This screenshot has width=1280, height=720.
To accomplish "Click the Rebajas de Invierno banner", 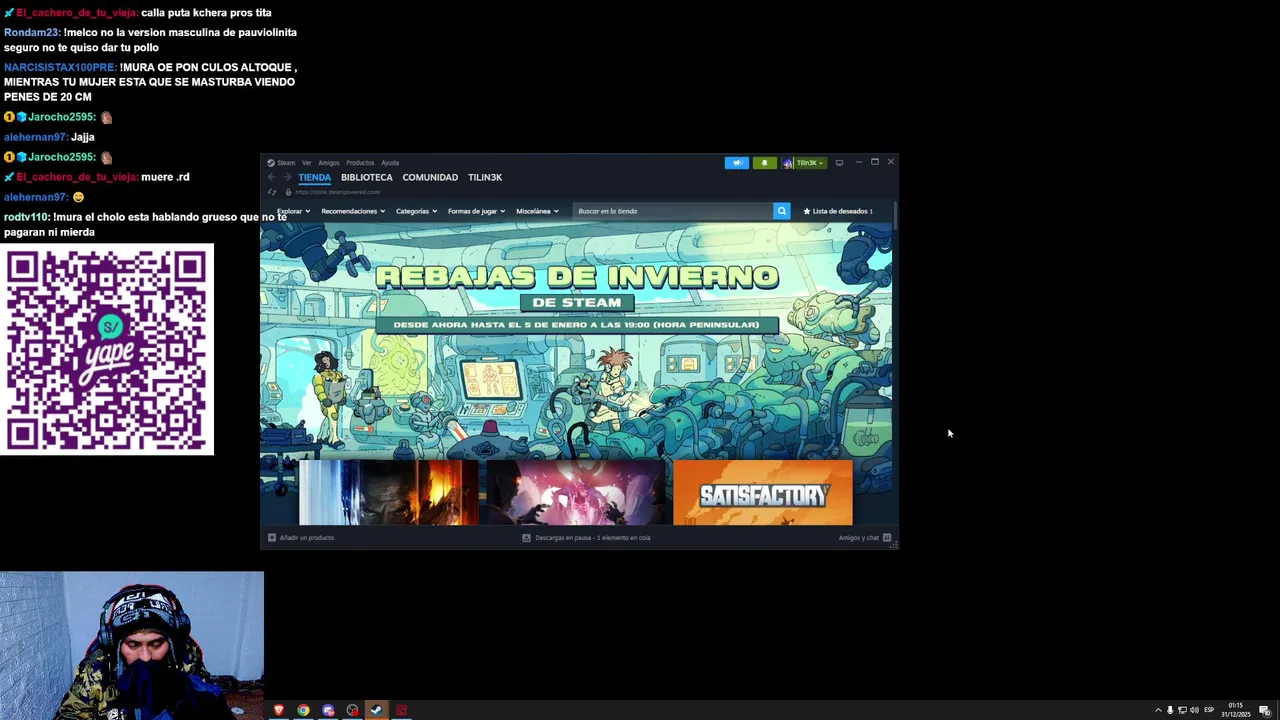I will coord(576,340).
